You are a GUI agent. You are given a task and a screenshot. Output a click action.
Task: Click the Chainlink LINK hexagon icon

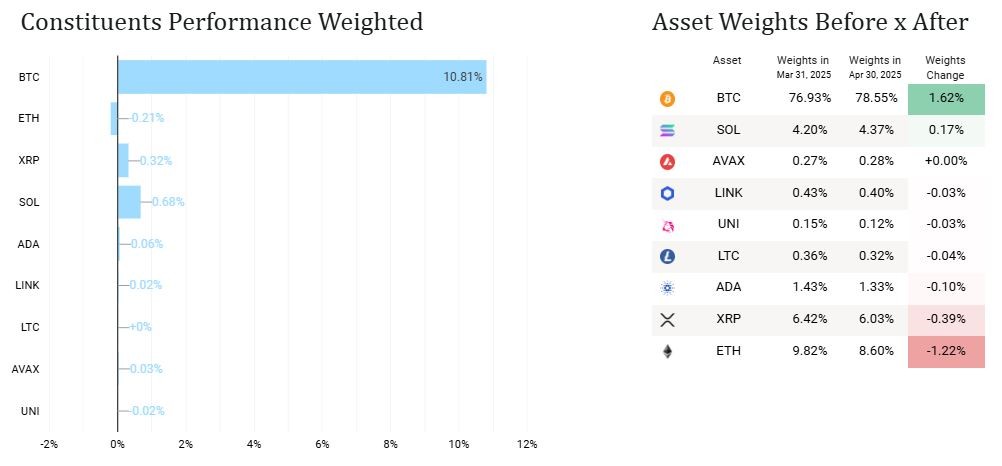point(667,193)
